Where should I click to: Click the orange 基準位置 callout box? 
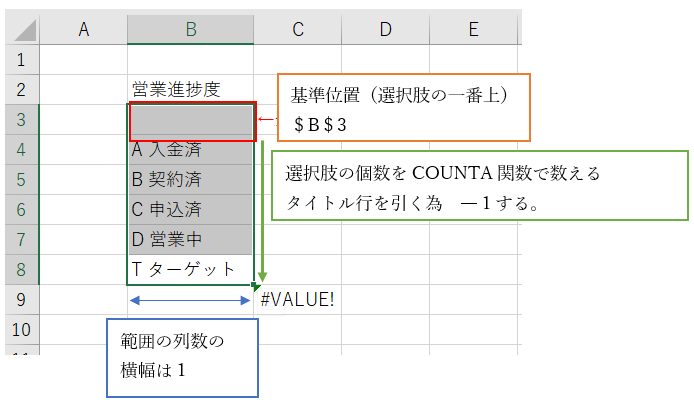click(x=402, y=108)
